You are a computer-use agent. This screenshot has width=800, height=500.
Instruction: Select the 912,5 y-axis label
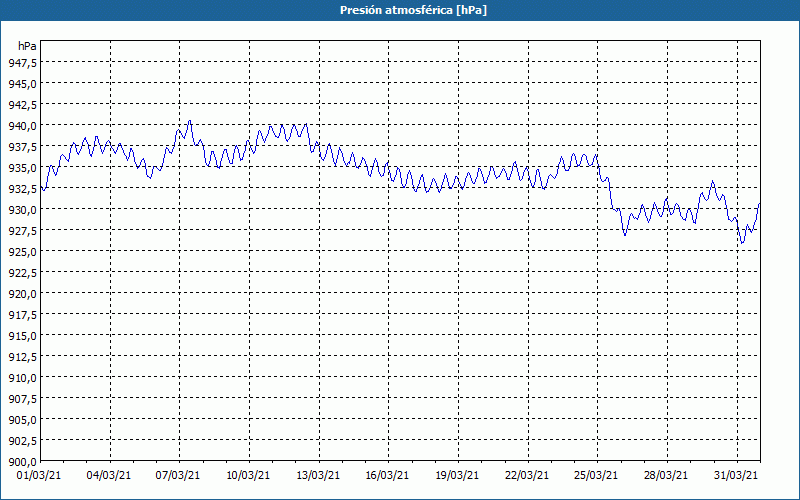[x=22, y=357]
